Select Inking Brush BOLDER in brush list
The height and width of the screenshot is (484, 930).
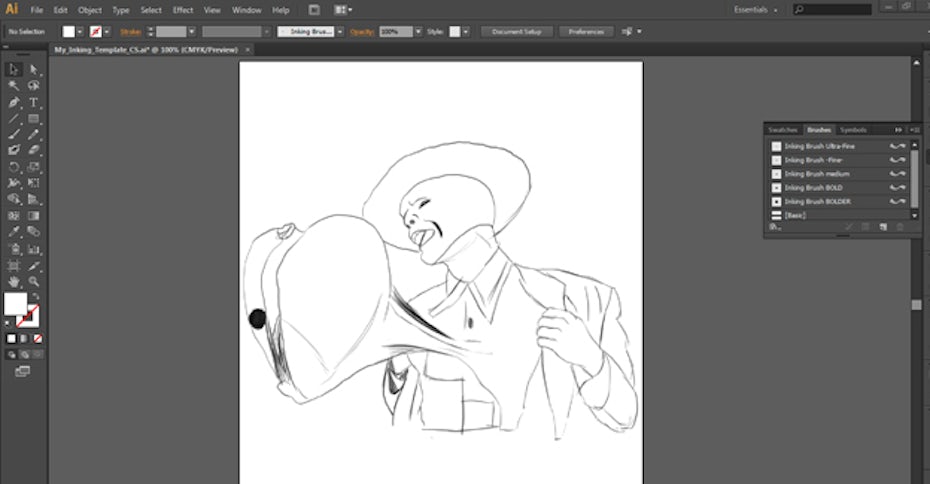pos(817,201)
